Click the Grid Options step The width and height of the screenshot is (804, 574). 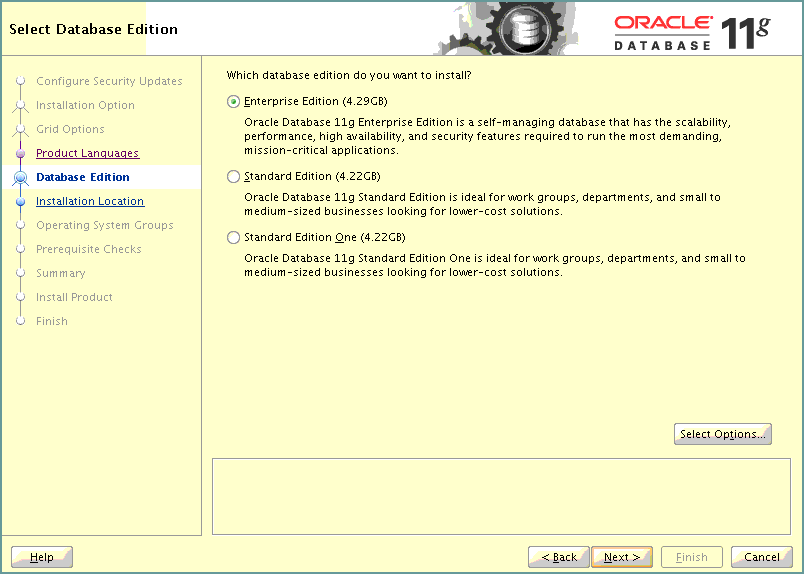tap(70, 129)
